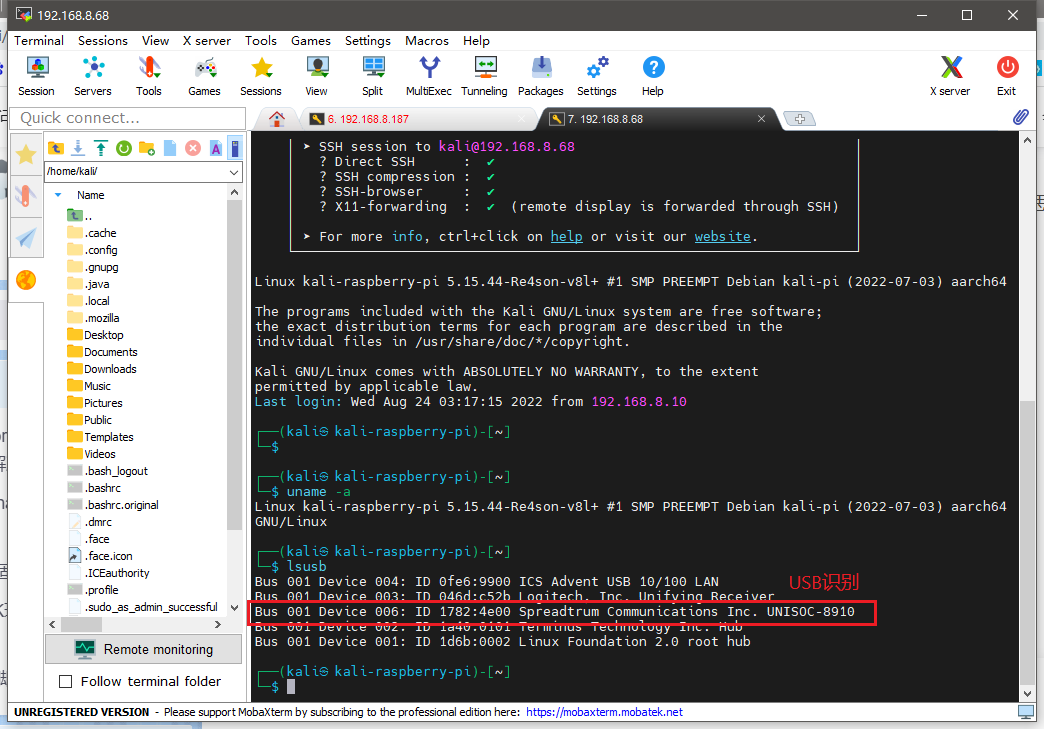This screenshot has width=1044, height=729.
Task: Click the Help question mark toolbar icon
Action: coord(652,77)
